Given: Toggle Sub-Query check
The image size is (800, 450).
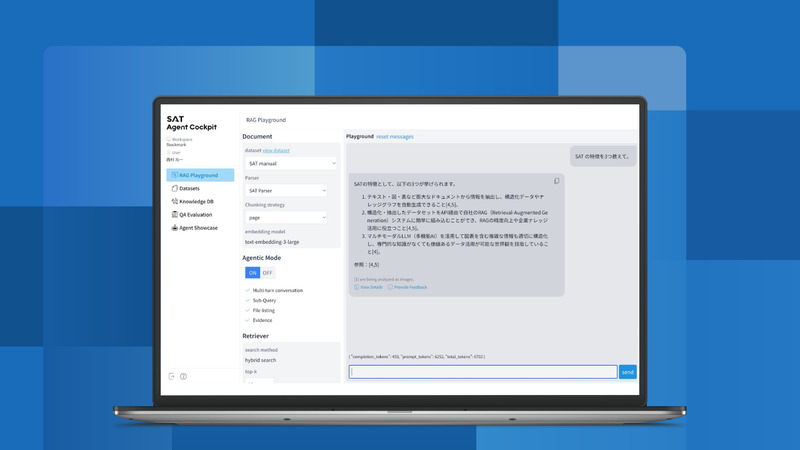Looking at the screenshot, I should pos(247,301).
